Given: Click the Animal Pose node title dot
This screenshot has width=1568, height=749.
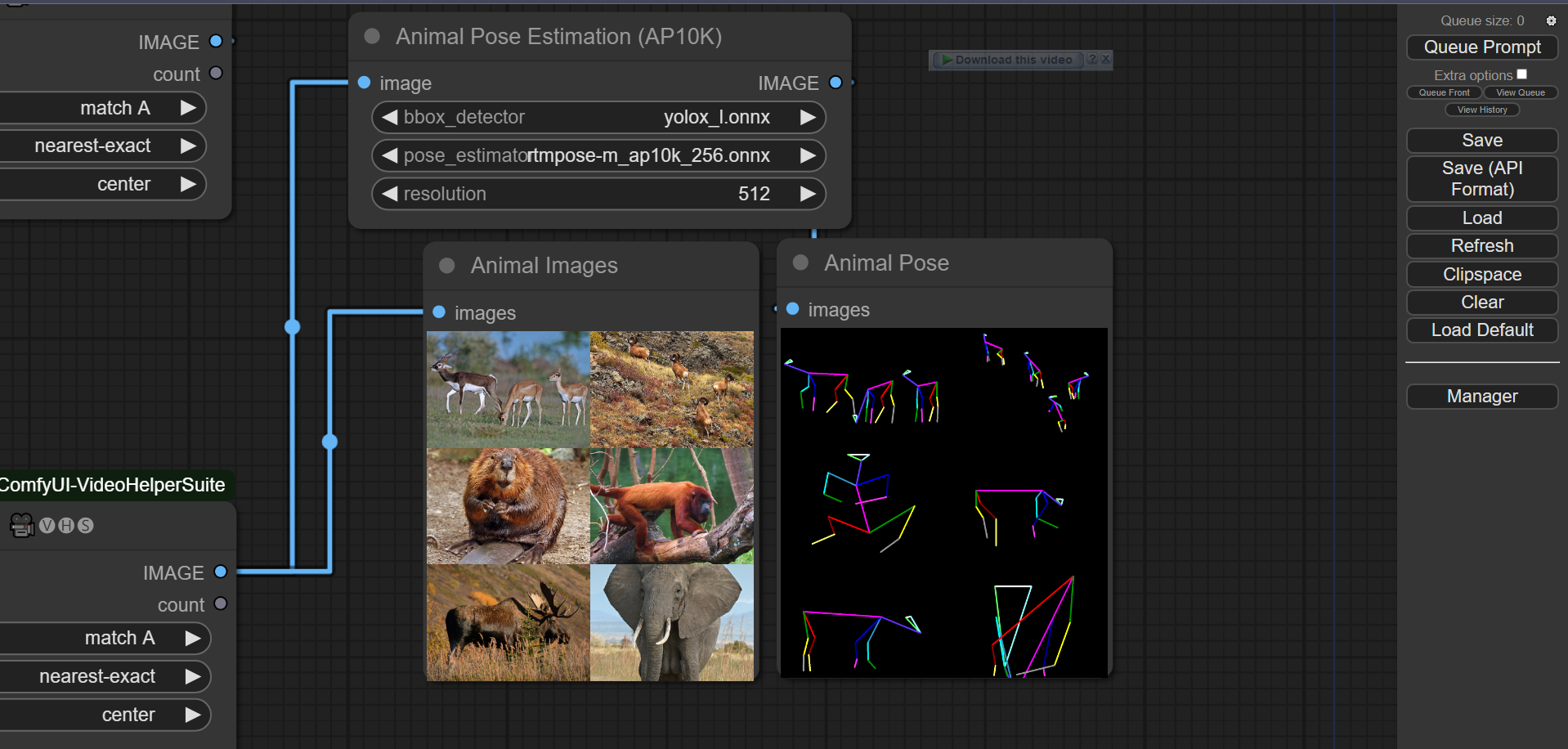Looking at the screenshot, I should [800, 262].
